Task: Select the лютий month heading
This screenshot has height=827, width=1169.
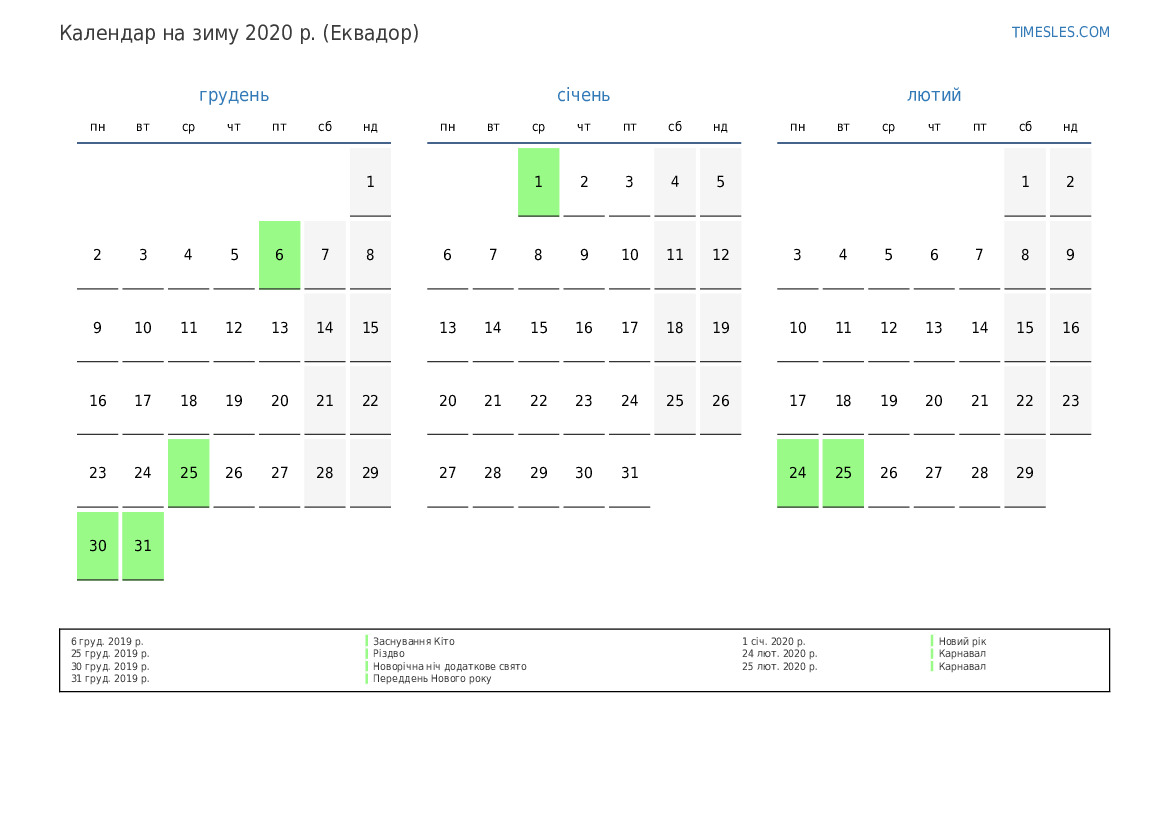Action: (x=934, y=95)
